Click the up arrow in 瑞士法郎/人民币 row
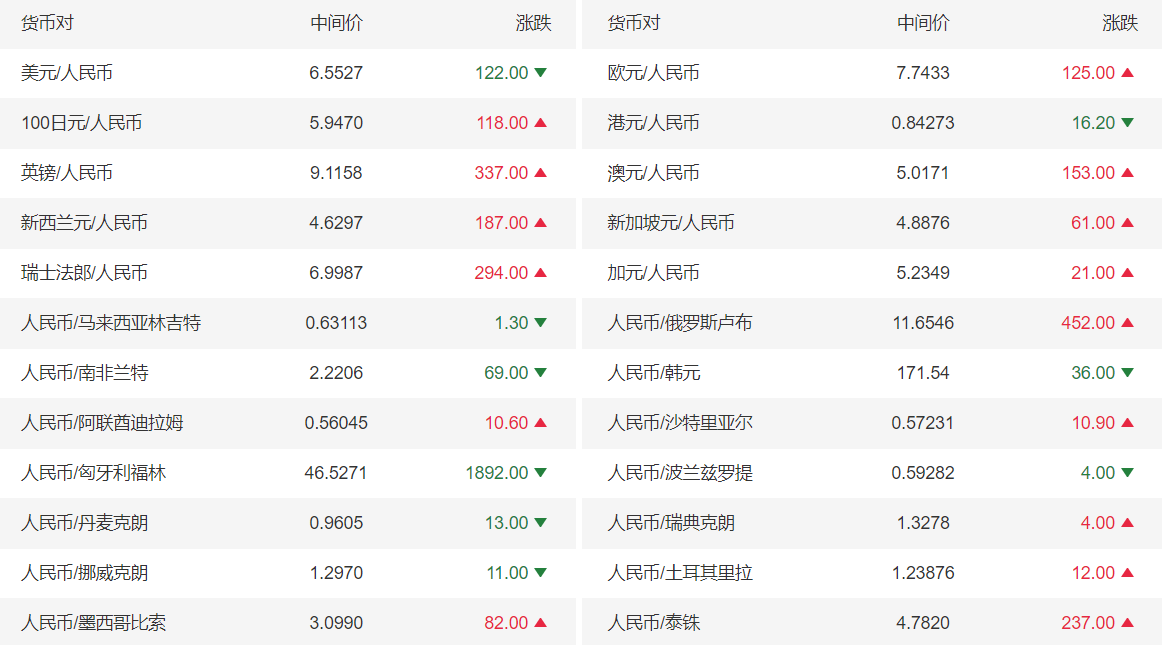1164x645 pixels. [540, 272]
